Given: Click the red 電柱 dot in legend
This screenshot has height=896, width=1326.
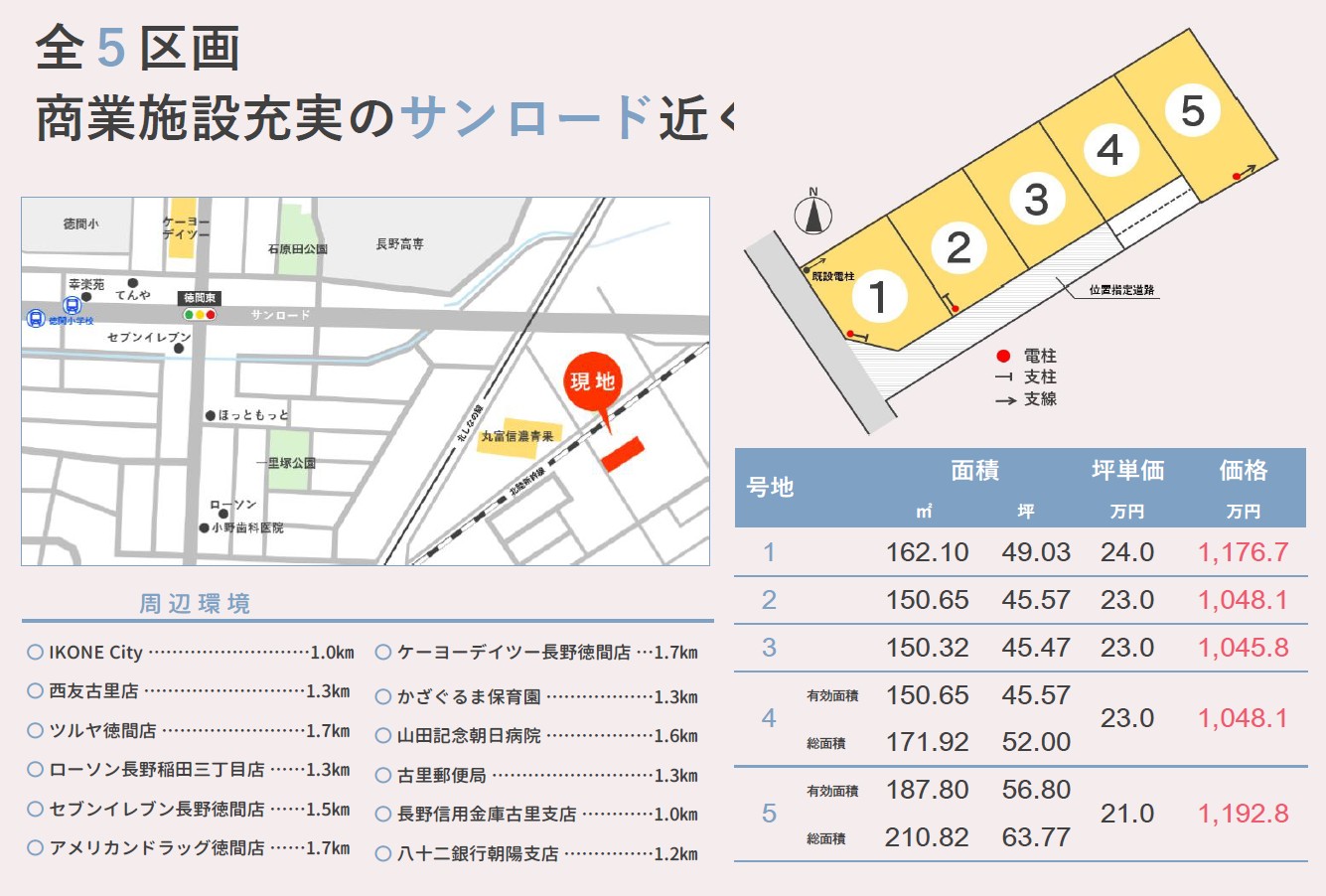Looking at the screenshot, I should (x=1003, y=356).
